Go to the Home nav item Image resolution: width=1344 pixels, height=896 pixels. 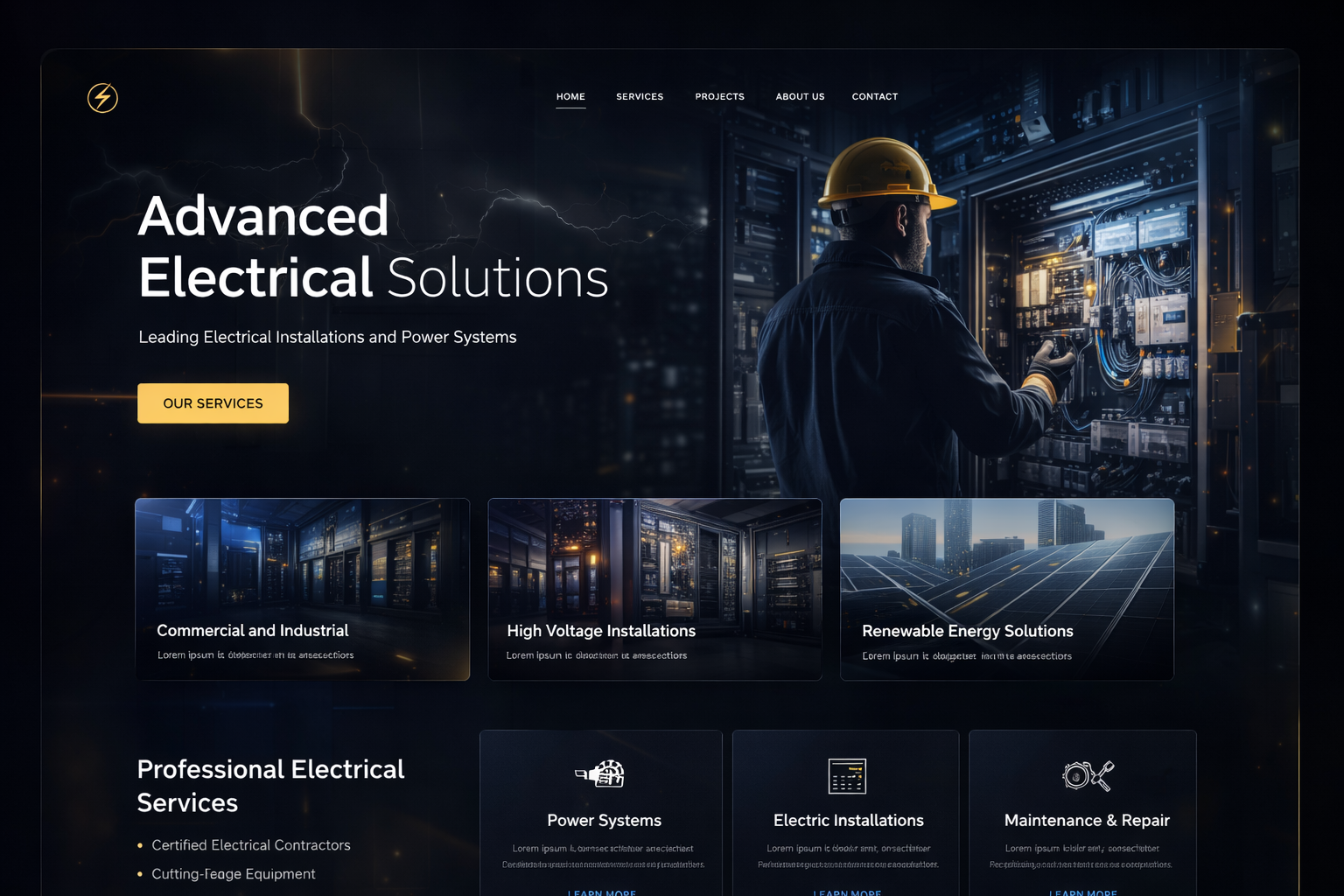click(570, 97)
